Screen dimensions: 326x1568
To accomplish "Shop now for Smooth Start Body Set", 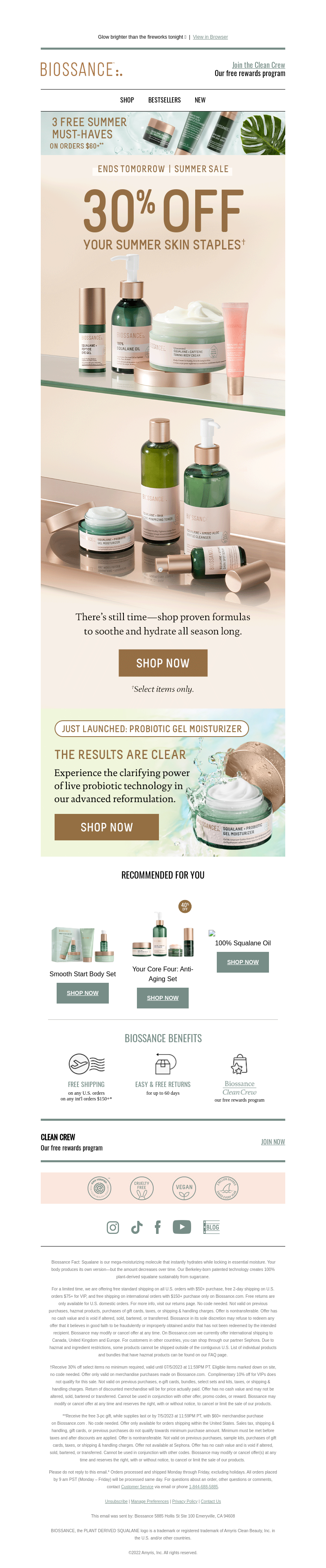I will (x=82, y=993).
